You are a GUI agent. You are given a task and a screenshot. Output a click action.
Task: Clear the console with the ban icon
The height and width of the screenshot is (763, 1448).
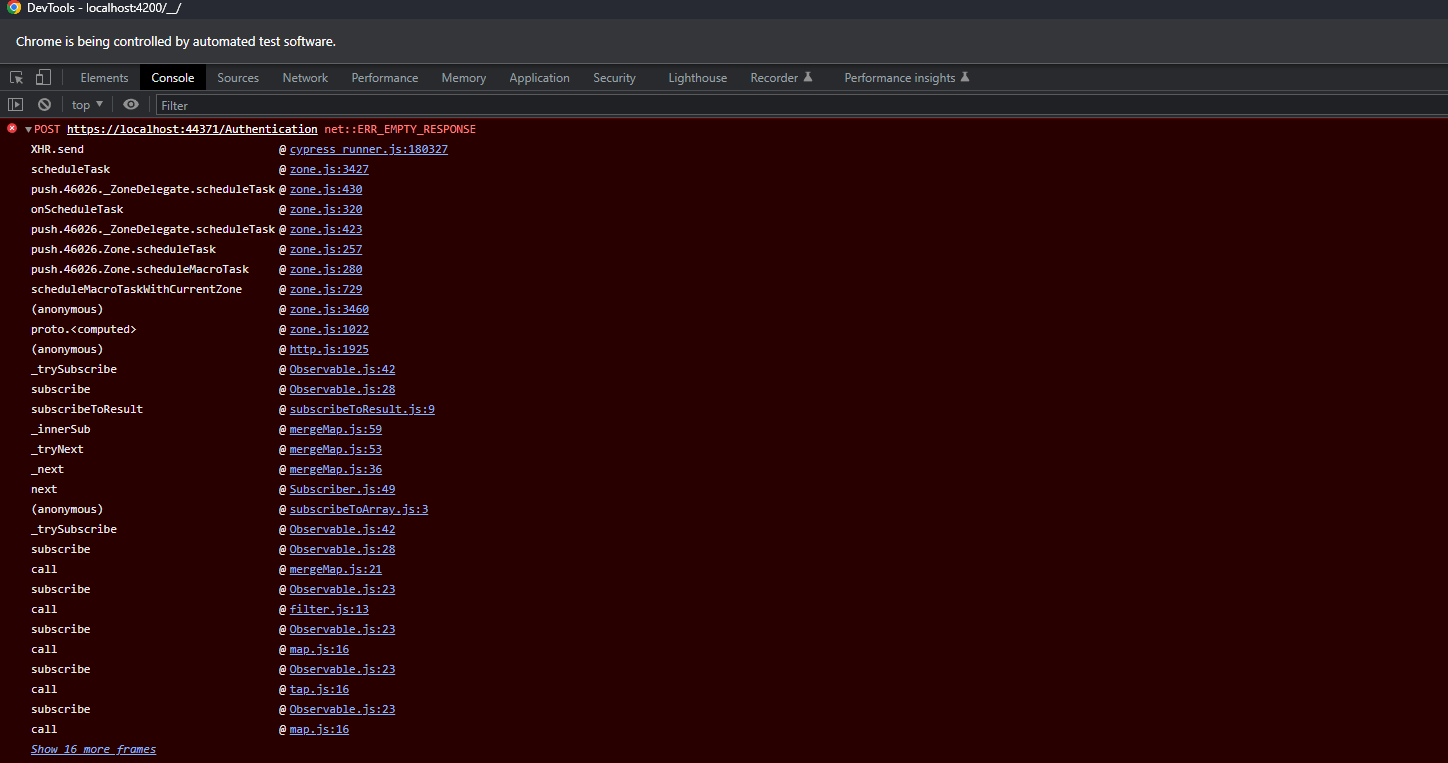pos(44,105)
